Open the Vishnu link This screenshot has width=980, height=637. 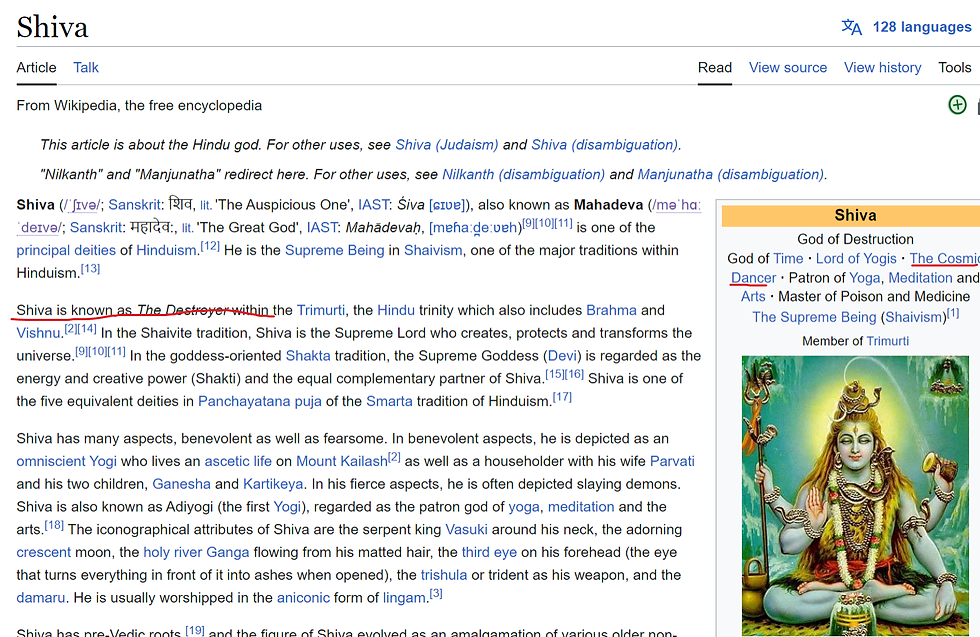(39, 333)
